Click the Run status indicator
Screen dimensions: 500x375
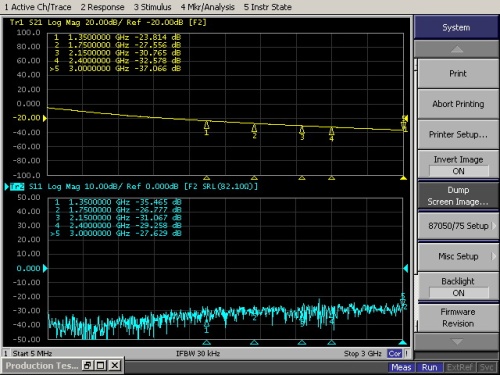(x=429, y=367)
